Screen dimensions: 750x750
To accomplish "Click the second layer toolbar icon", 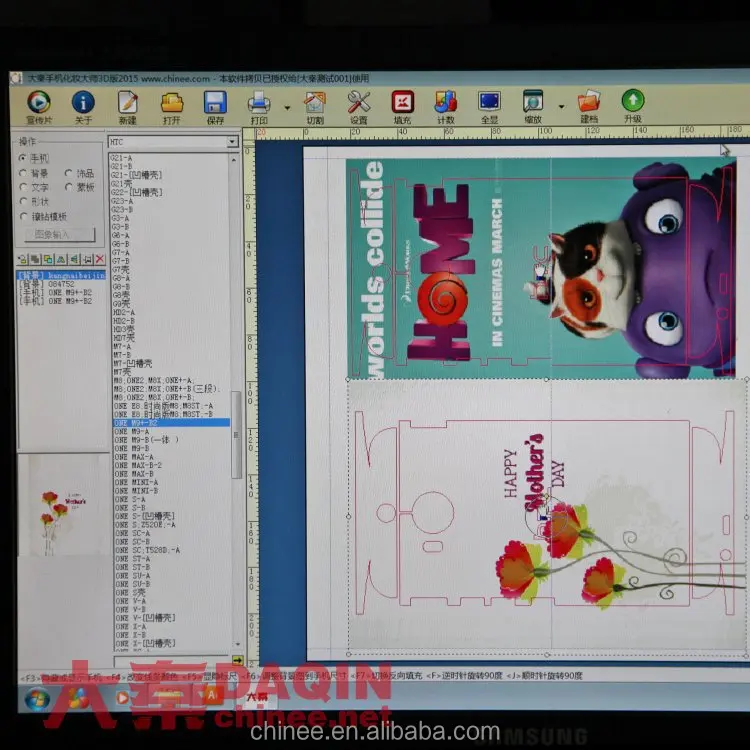I will [x=35, y=259].
